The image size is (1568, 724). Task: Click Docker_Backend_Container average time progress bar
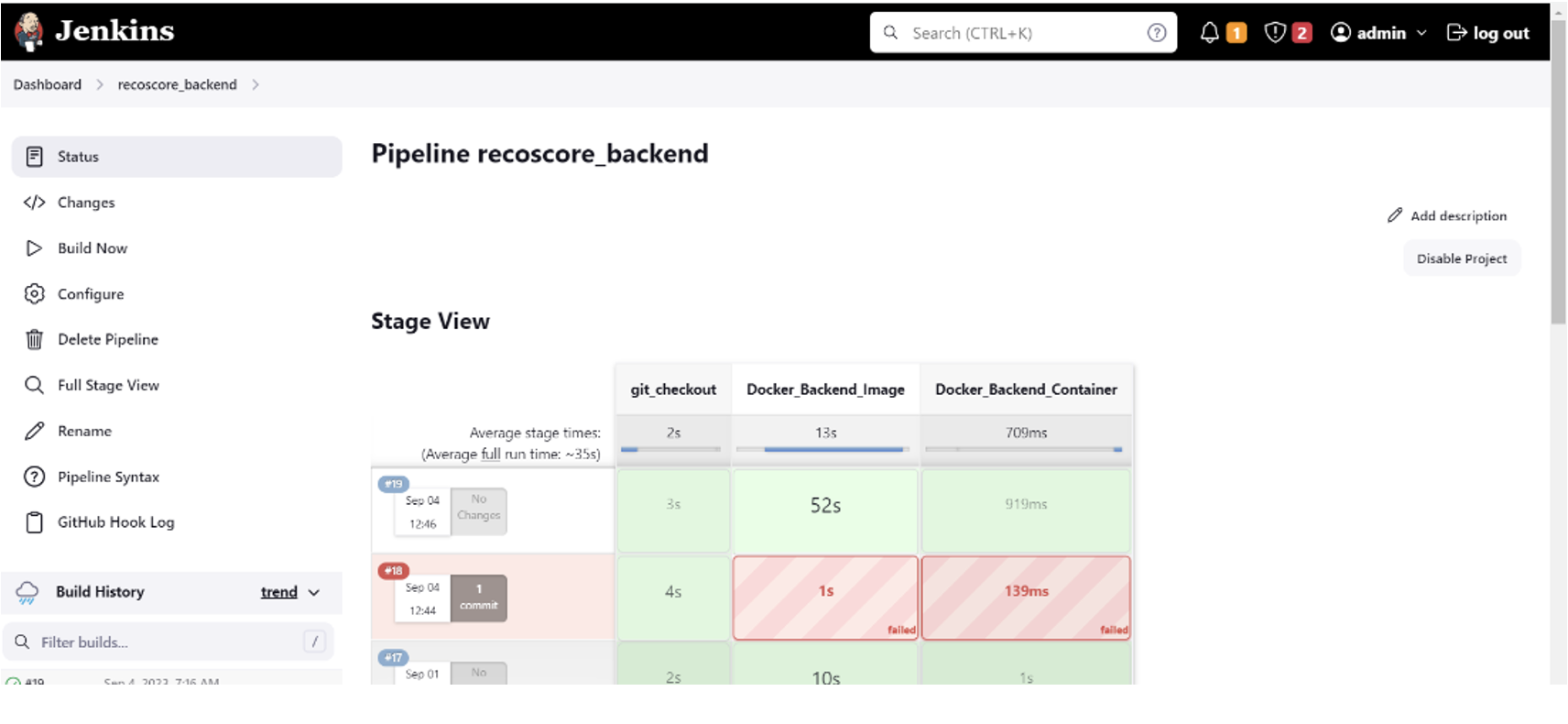coord(1024,449)
